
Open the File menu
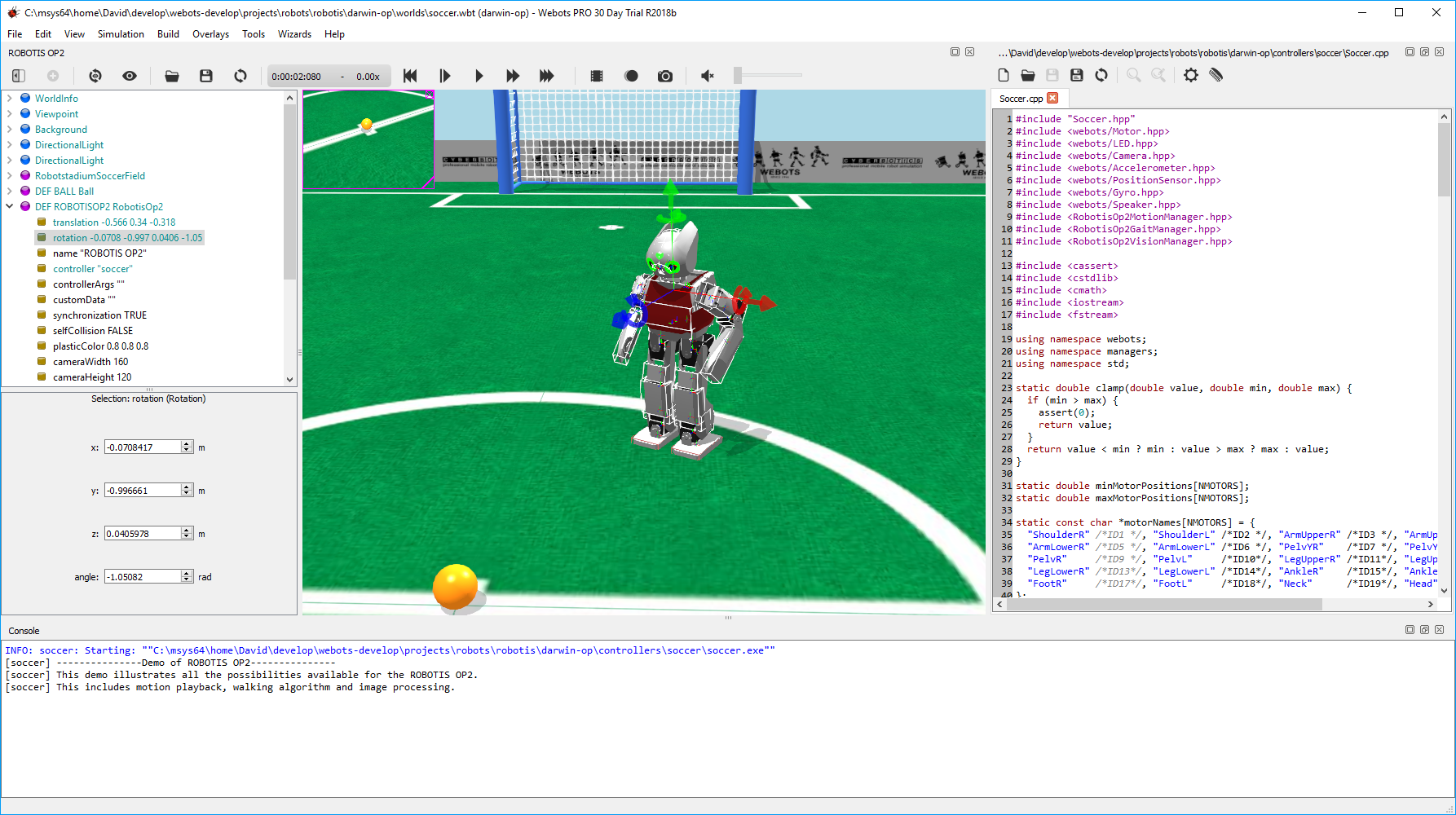coord(15,34)
